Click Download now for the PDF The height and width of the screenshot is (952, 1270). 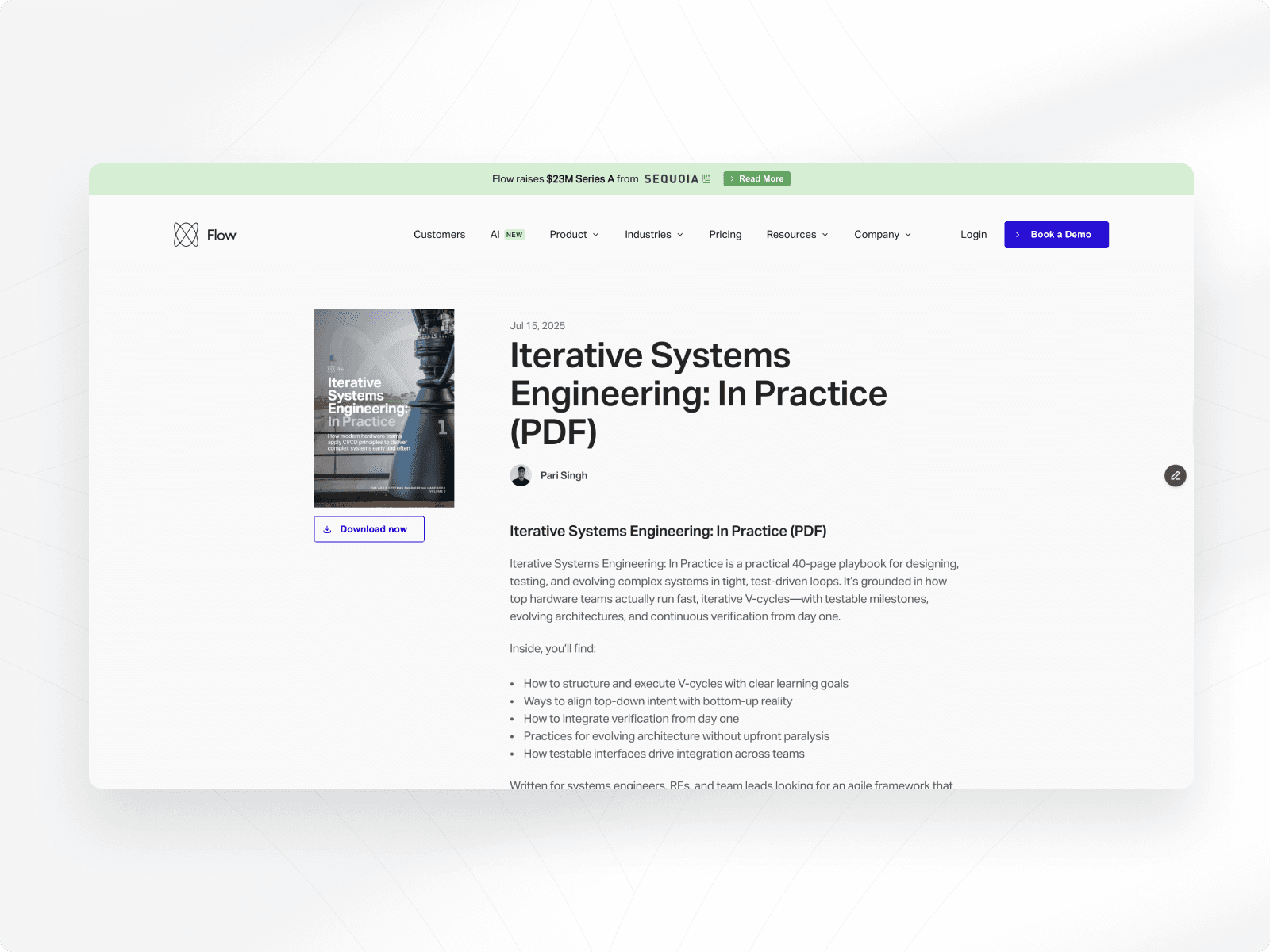click(x=368, y=529)
